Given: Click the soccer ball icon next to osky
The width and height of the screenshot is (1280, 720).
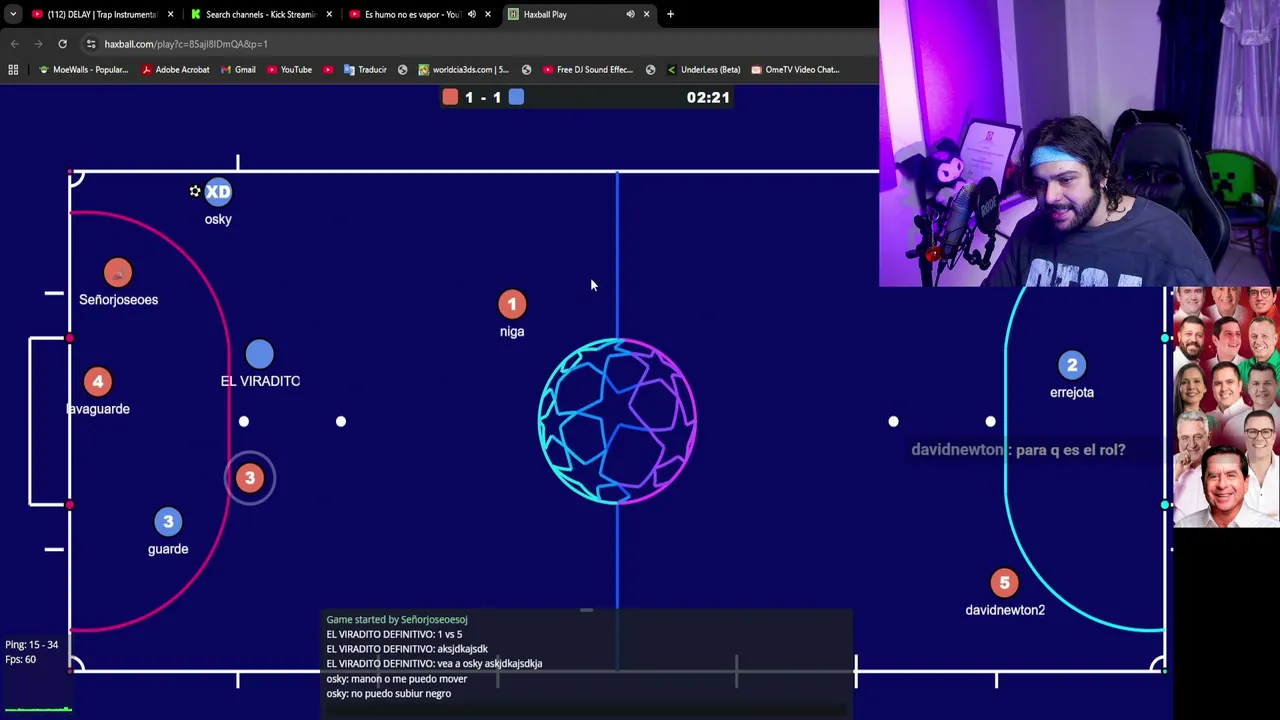Looking at the screenshot, I should [x=195, y=191].
